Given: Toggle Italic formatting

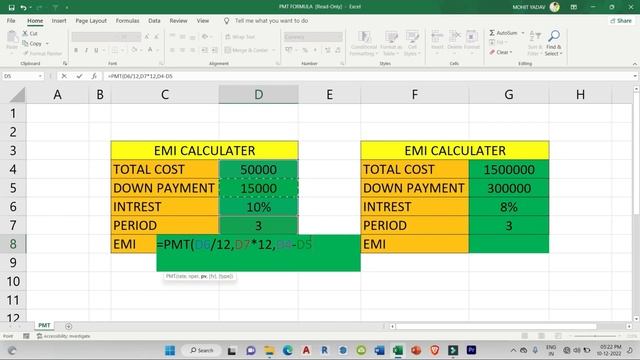Looking at the screenshot, I should pyautogui.click(x=86, y=50).
